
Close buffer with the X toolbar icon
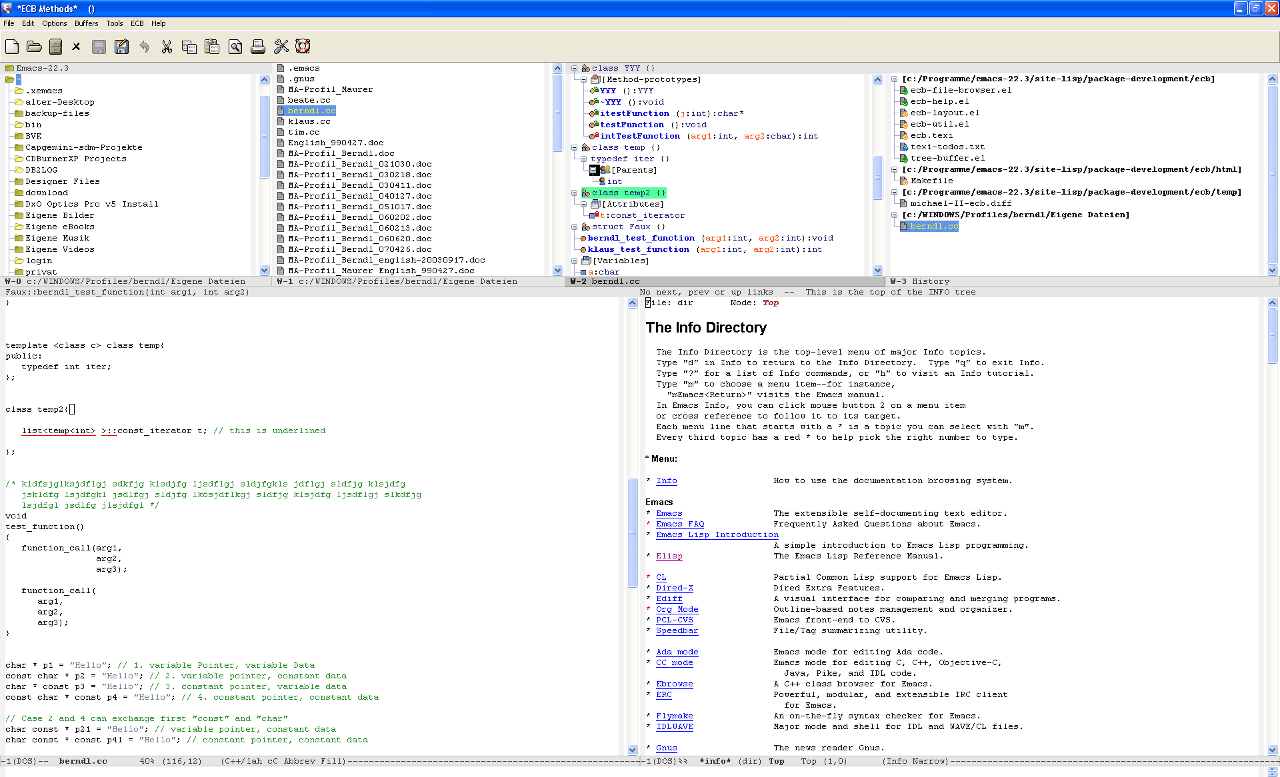[76, 46]
